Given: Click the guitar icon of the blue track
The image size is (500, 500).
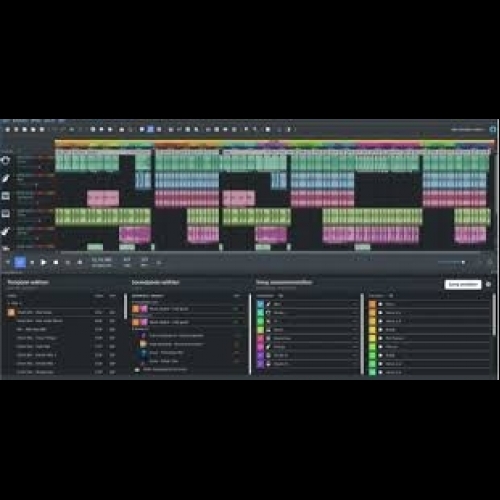Looking at the screenshot, I should point(5,178).
